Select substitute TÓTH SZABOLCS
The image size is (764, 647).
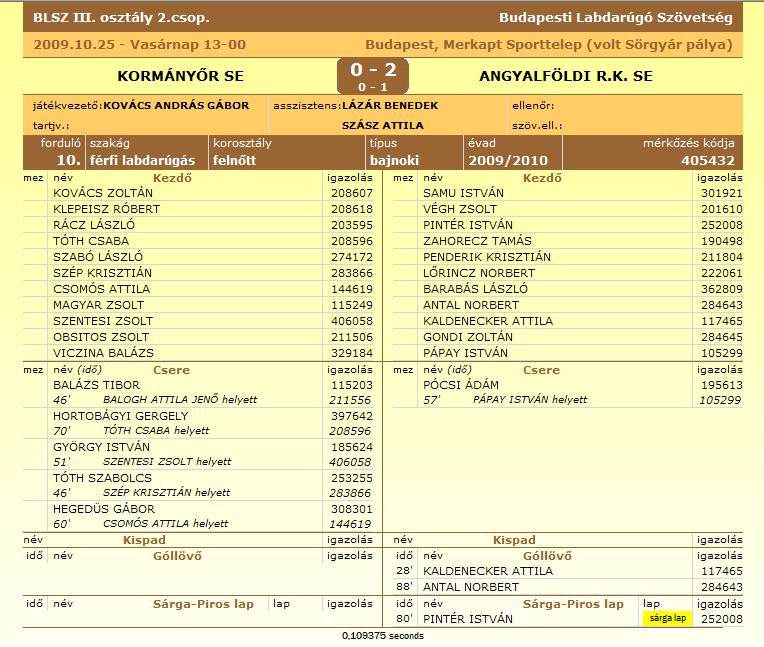pos(102,478)
